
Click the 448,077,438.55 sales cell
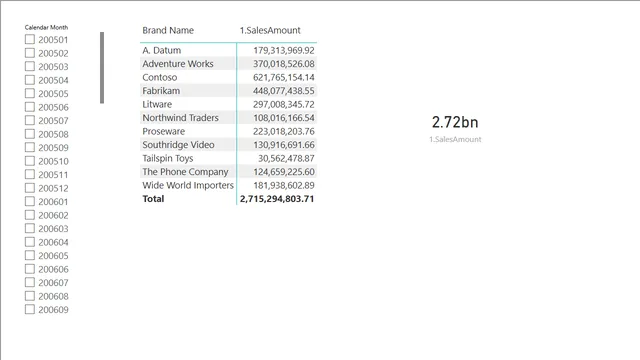284,91
